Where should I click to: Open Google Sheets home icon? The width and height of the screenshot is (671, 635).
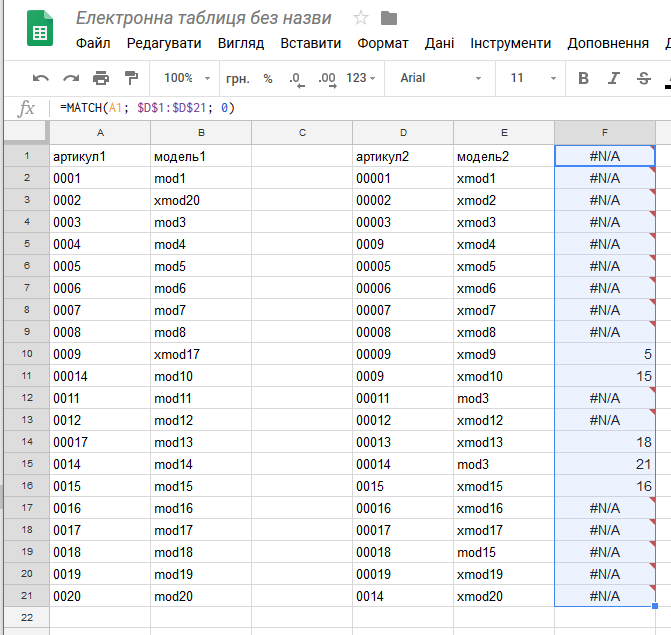tap(40, 28)
